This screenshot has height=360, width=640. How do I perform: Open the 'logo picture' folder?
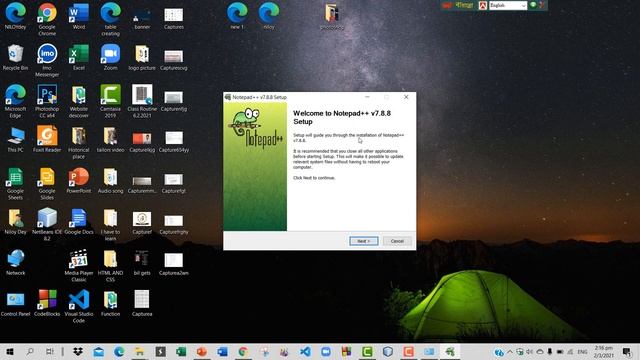tap(142, 57)
